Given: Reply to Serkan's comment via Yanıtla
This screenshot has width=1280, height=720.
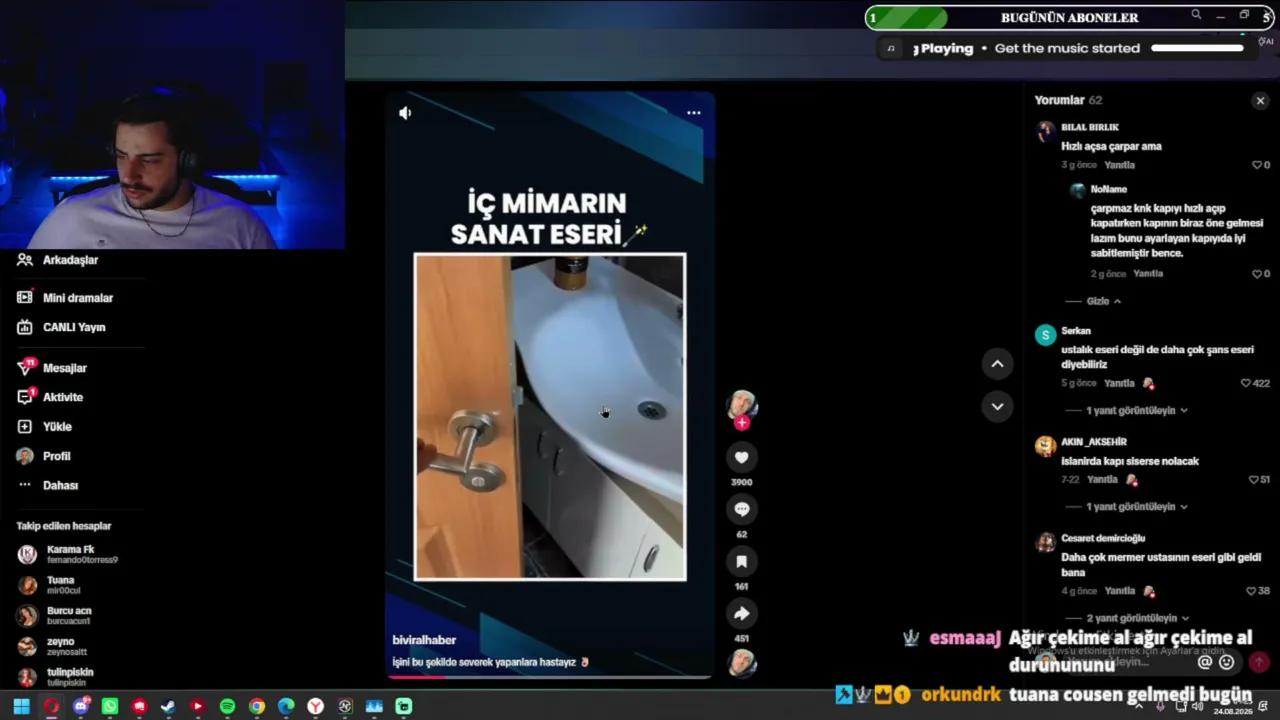Looking at the screenshot, I should click(x=1120, y=383).
